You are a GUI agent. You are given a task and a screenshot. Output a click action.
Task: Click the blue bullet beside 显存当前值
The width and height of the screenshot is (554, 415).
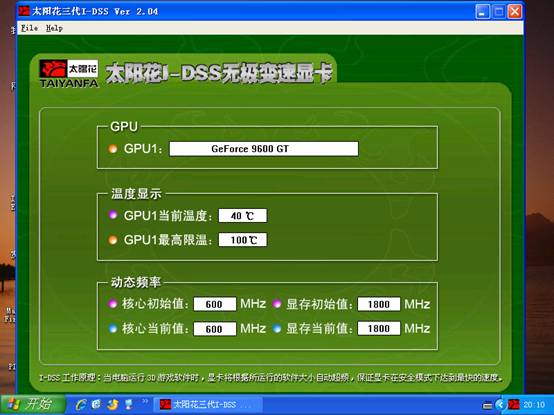coord(277,329)
